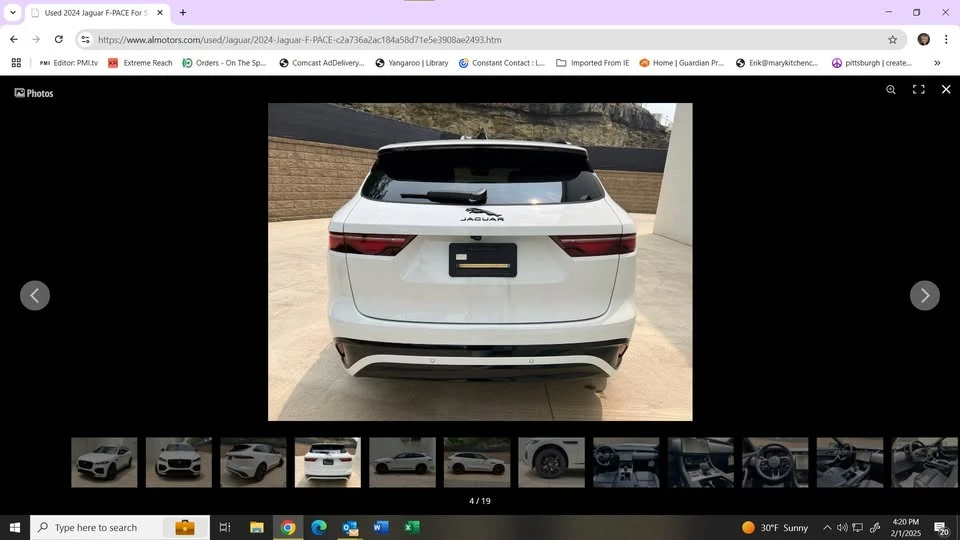This screenshot has width=960, height=540.
Task: Show more bookmarks chevron
Action: click(x=937, y=62)
